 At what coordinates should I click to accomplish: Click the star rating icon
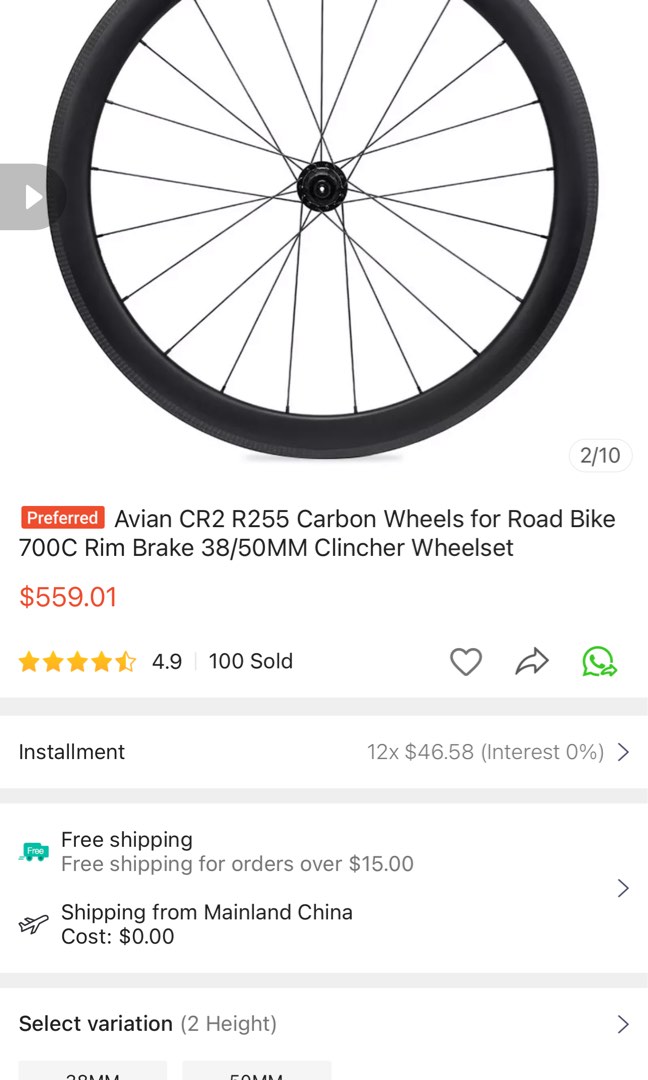tap(77, 661)
